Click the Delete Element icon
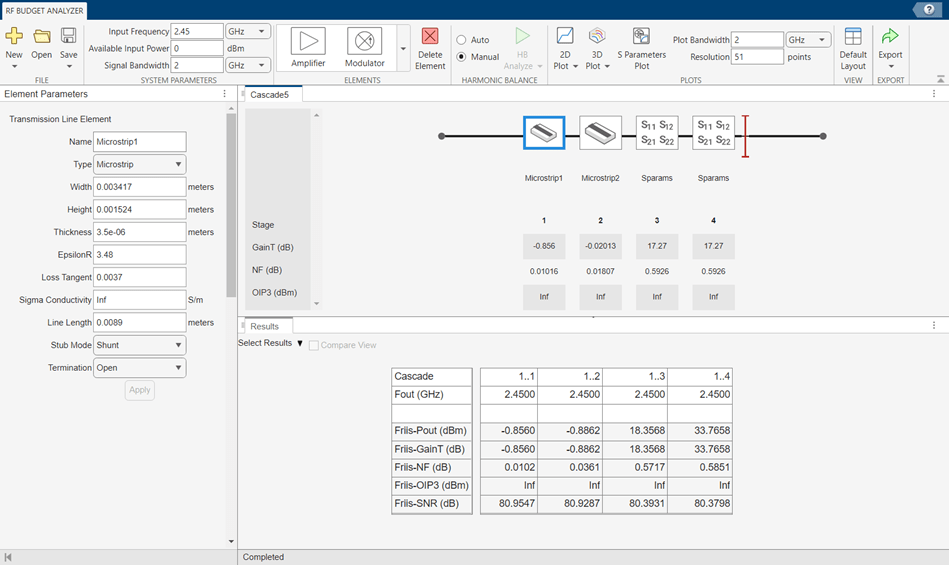Viewport: 949px width, 565px height. (430, 38)
